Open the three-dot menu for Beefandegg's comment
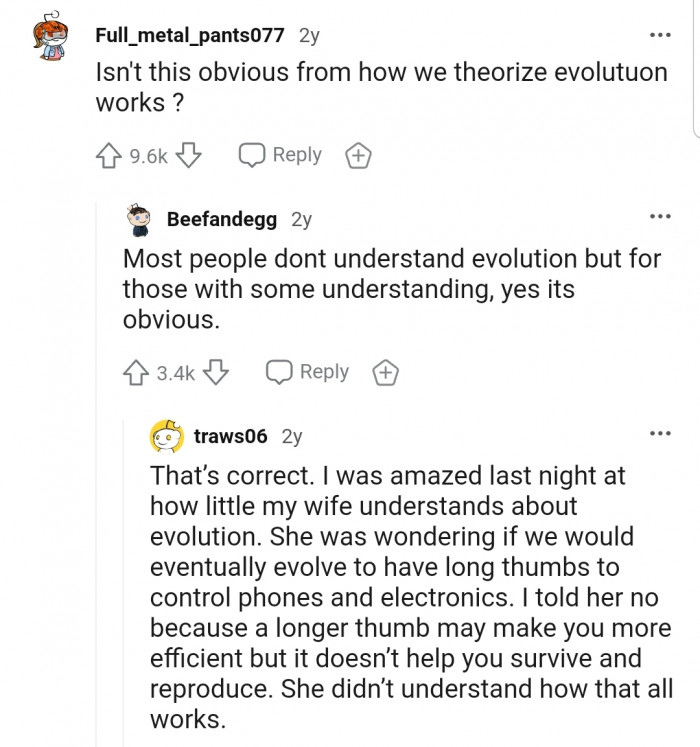 pos(659,218)
